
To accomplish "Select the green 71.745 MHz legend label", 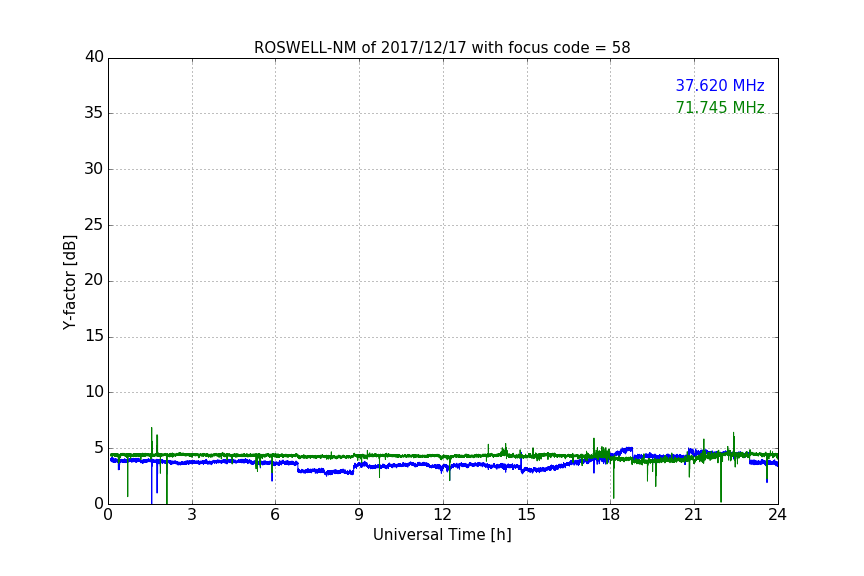I will (x=720, y=107).
